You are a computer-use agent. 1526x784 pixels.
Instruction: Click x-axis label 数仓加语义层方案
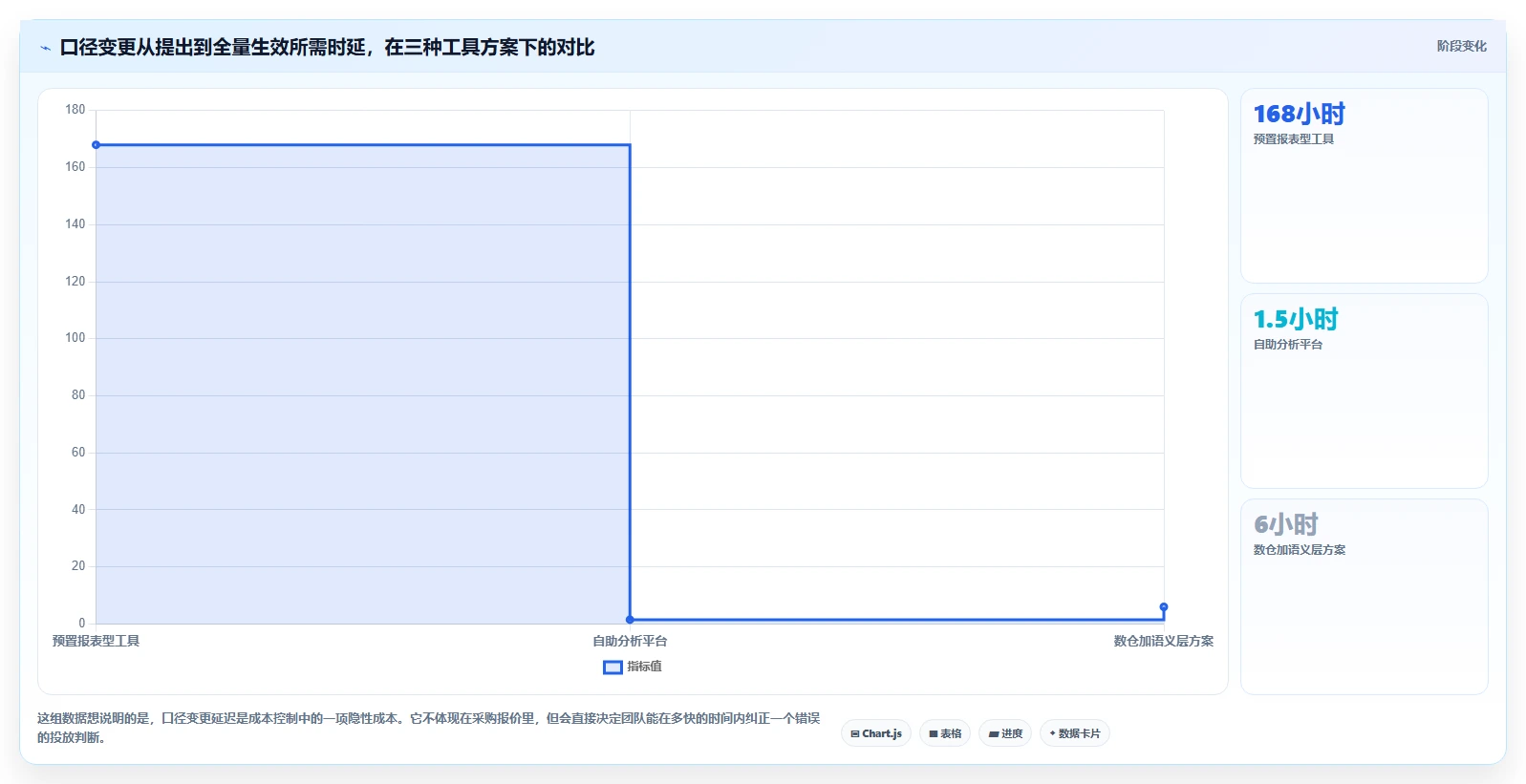tap(1163, 641)
